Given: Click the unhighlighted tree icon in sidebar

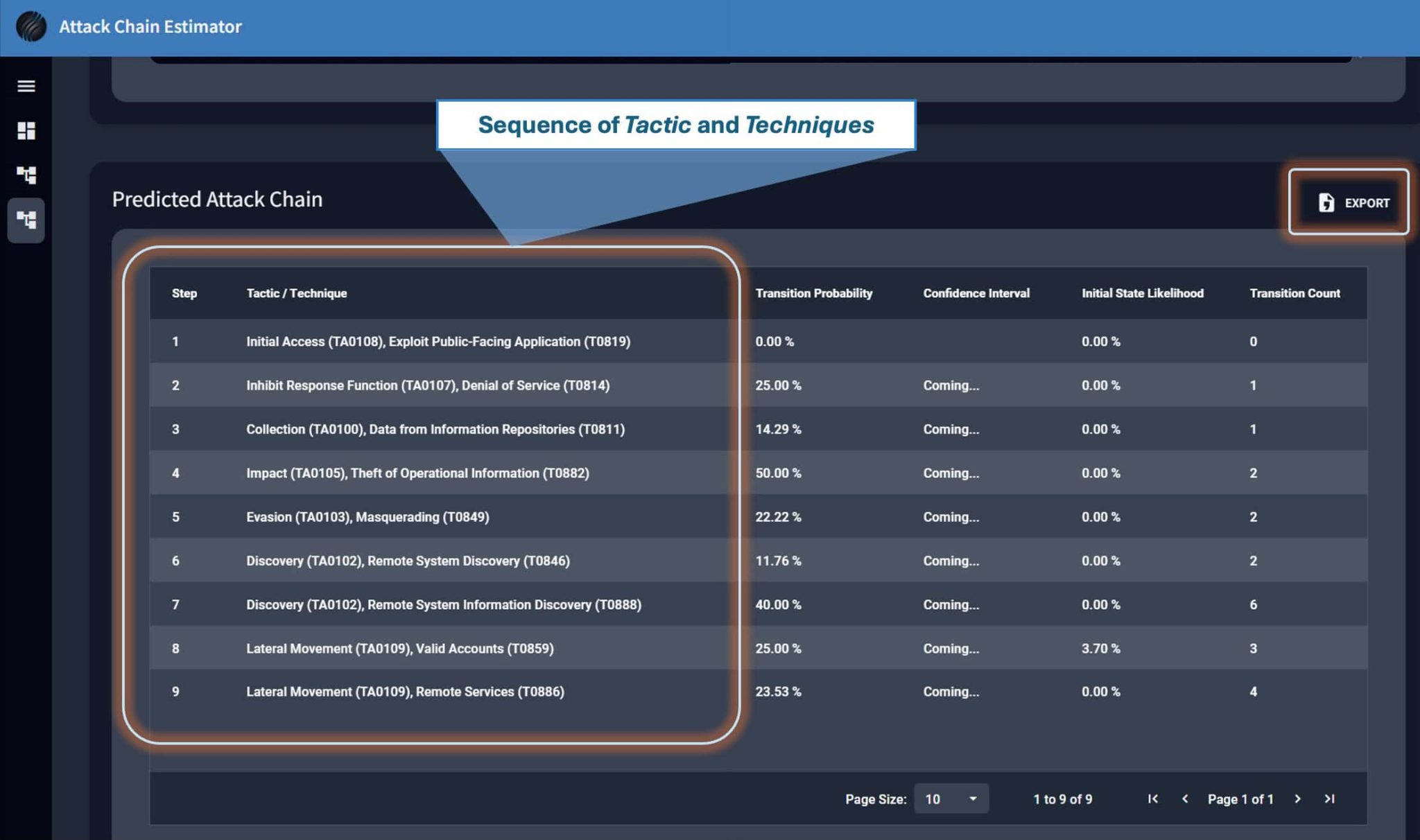Looking at the screenshot, I should (x=26, y=175).
